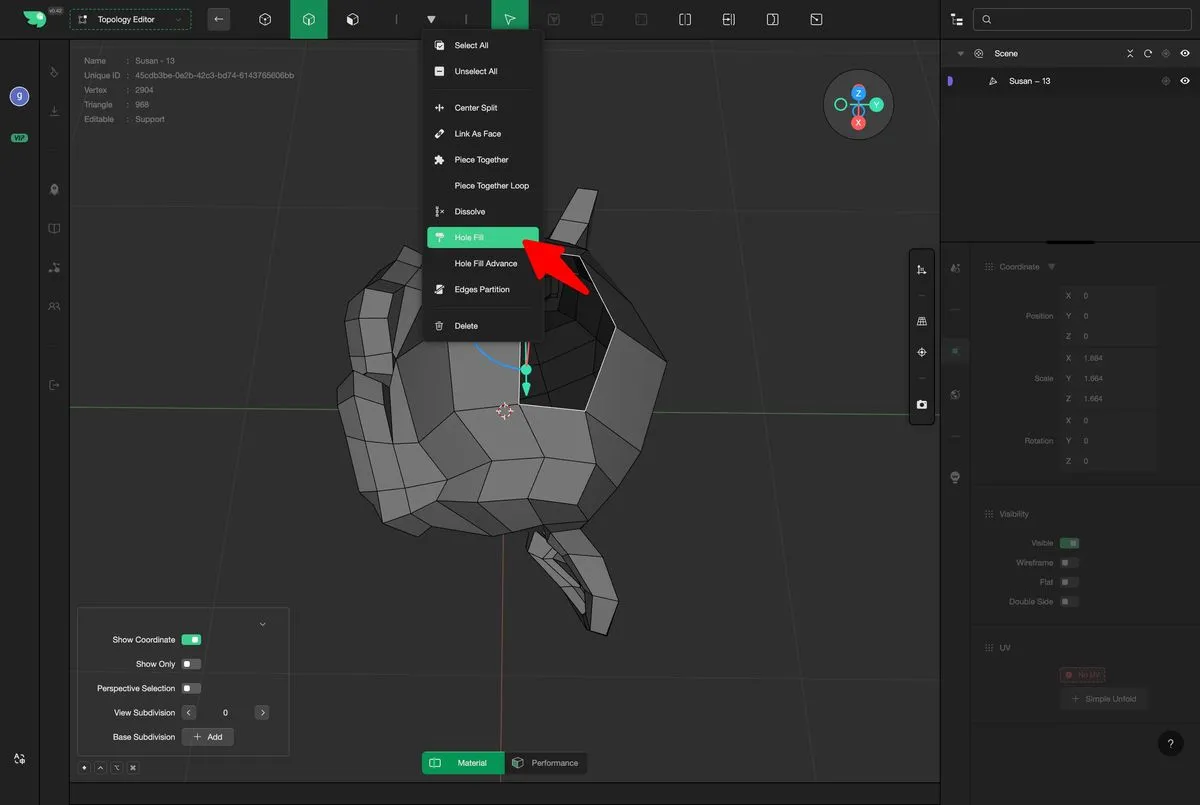Increase View Subdivision with right arrow

pos(262,713)
